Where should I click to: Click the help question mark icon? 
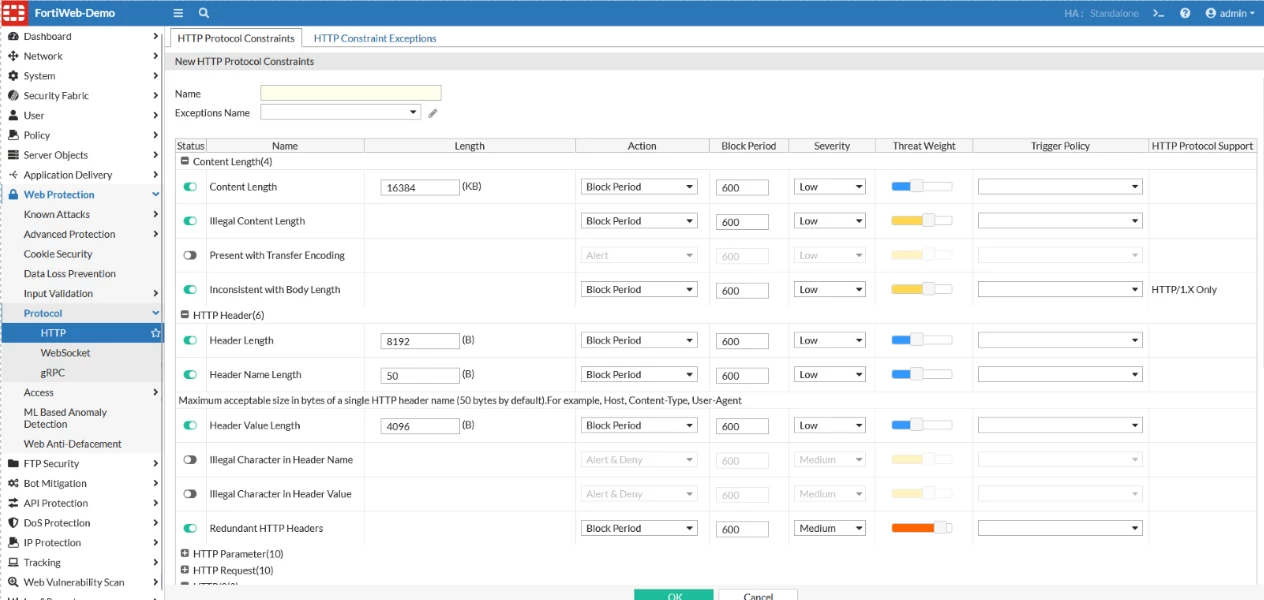1185,13
